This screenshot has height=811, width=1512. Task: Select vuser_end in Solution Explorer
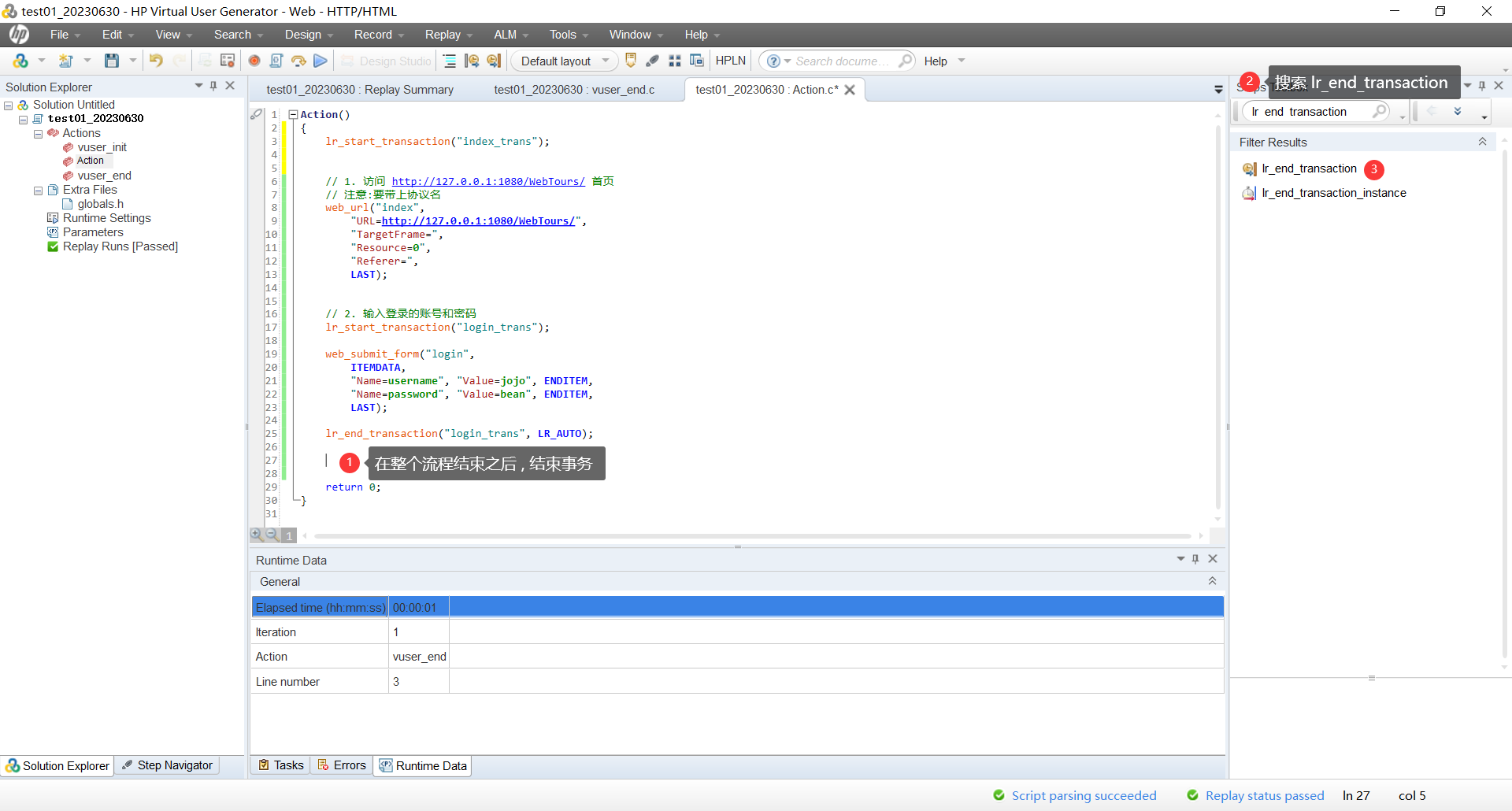click(104, 176)
